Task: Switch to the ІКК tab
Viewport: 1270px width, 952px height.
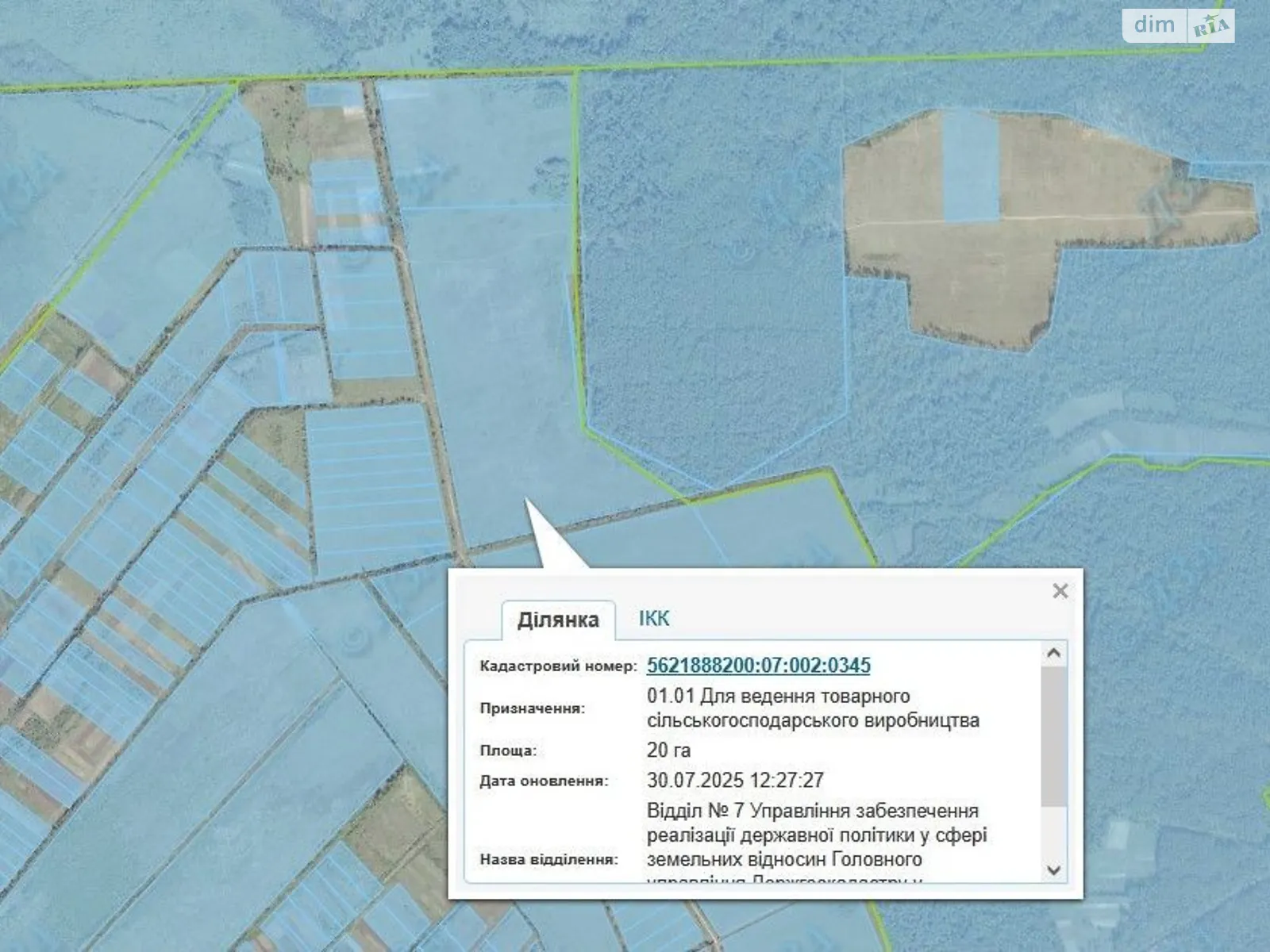Action: click(x=654, y=619)
